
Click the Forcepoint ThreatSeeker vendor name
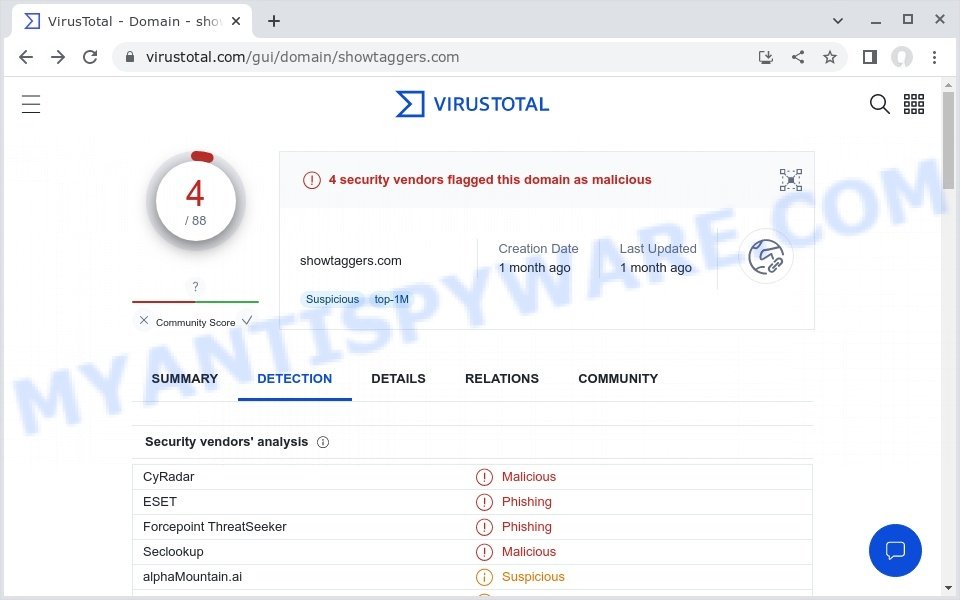(214, 527)
